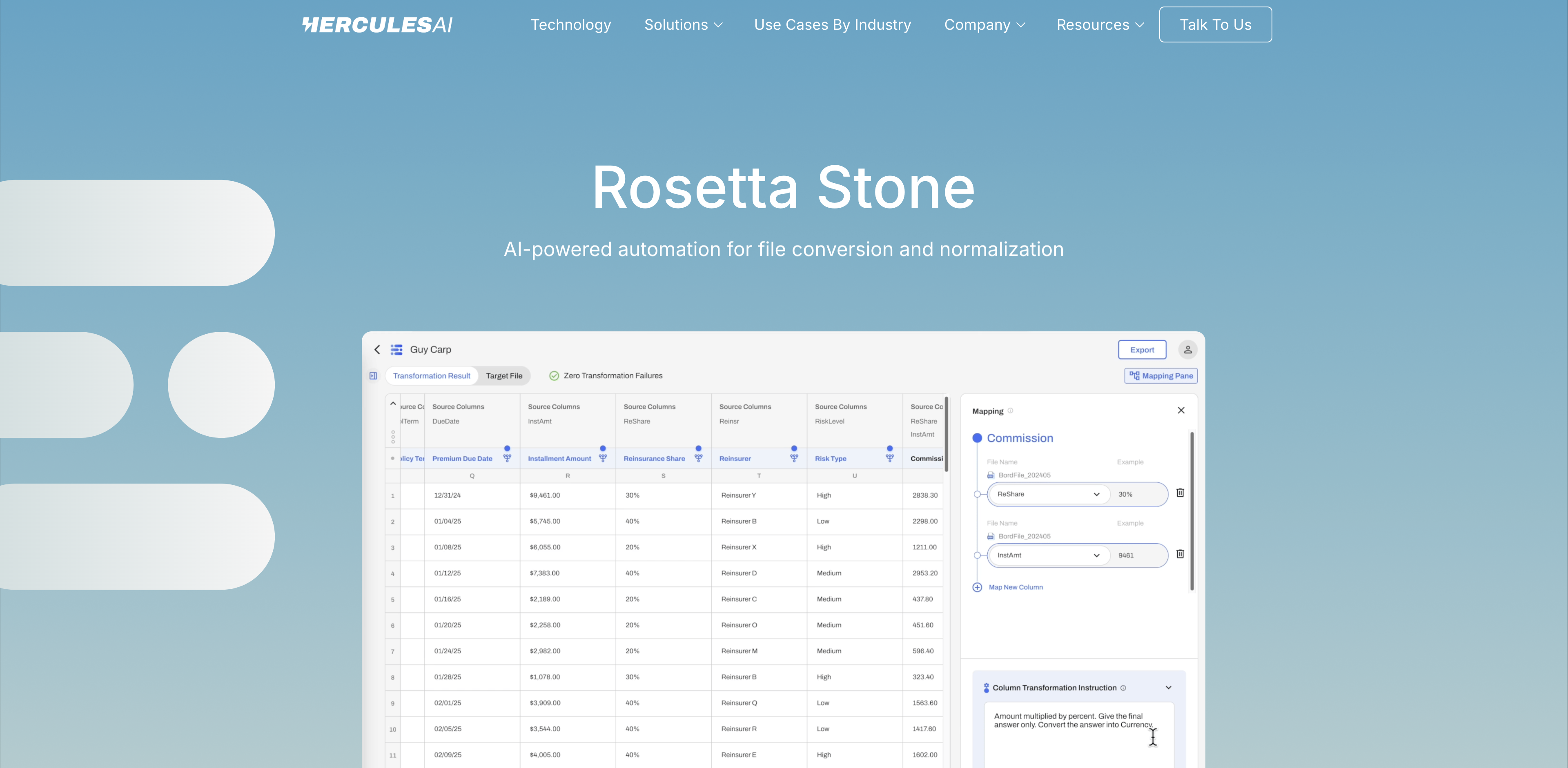Delete the InstAmt mapping with trash icon

(x=1180, y=554)
